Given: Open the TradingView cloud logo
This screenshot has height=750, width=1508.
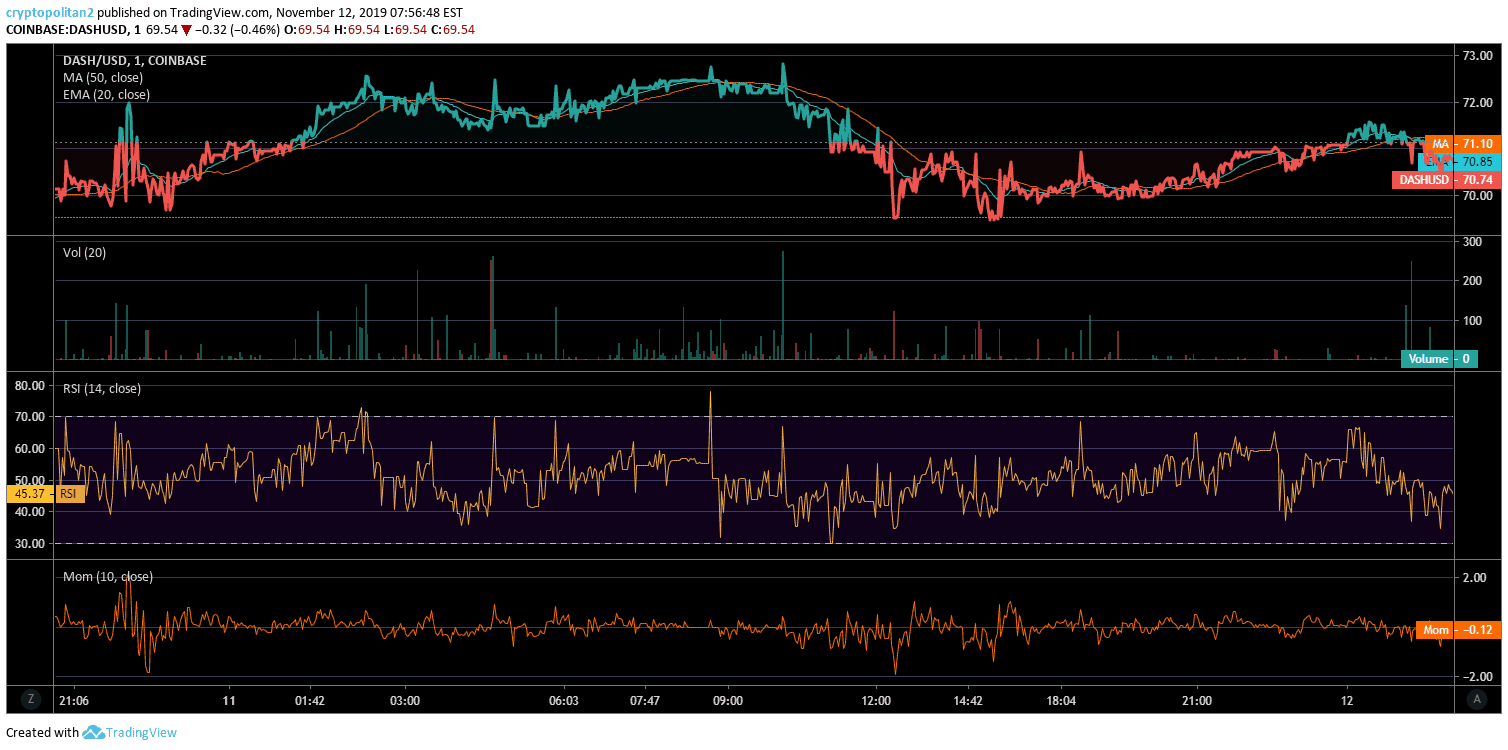Looking at the screenshot, I should click(94, 733).
